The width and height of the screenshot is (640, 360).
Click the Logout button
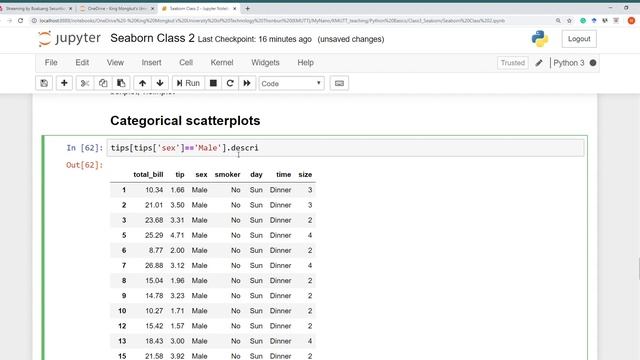click(579, 39)
